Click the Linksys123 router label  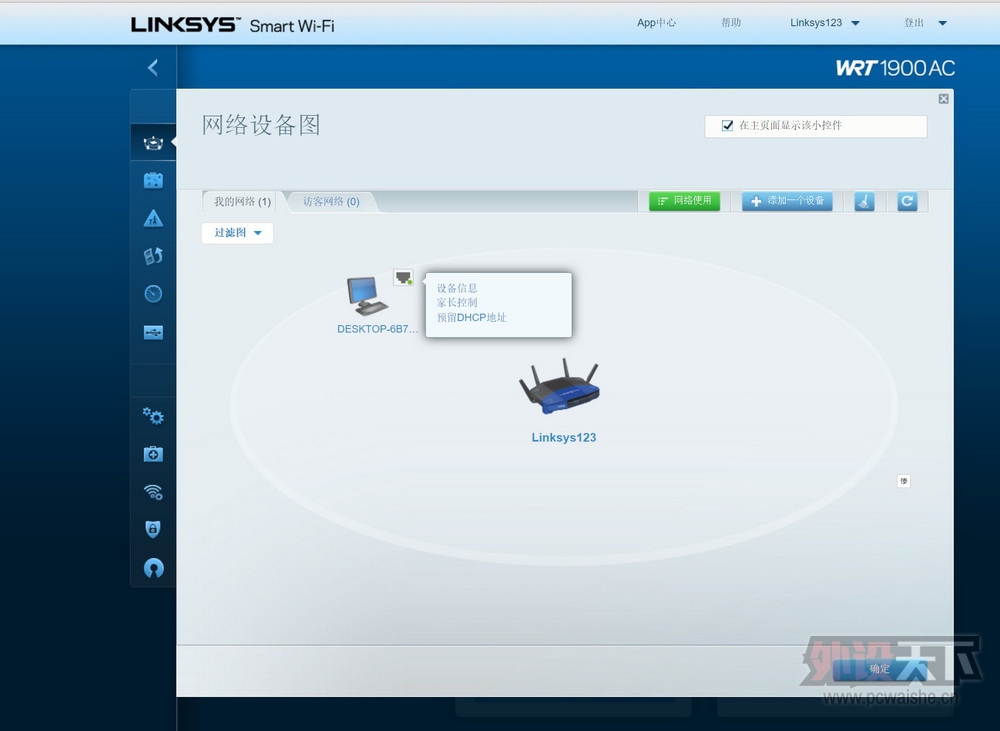click(x=564, y=438)
